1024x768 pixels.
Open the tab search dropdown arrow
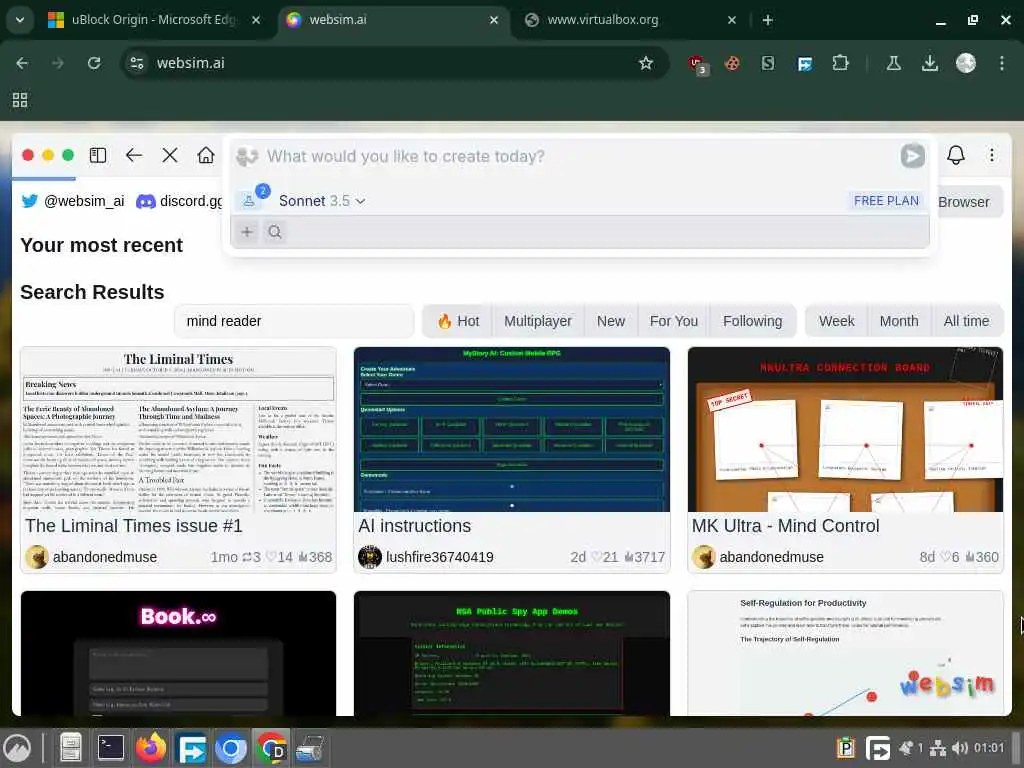click(20, 20)
